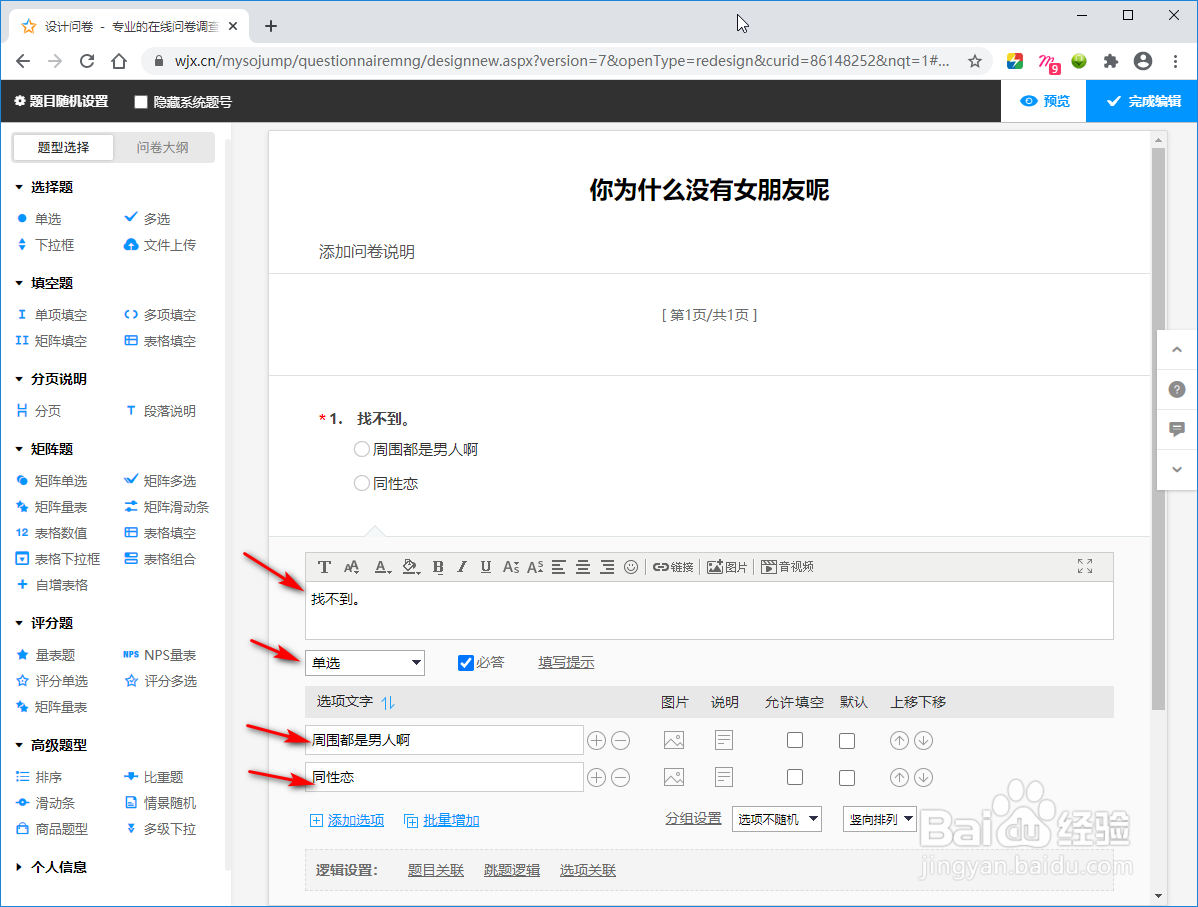
Task: Edit the 同性恋 option text field
Action: [x=444, y=777]
